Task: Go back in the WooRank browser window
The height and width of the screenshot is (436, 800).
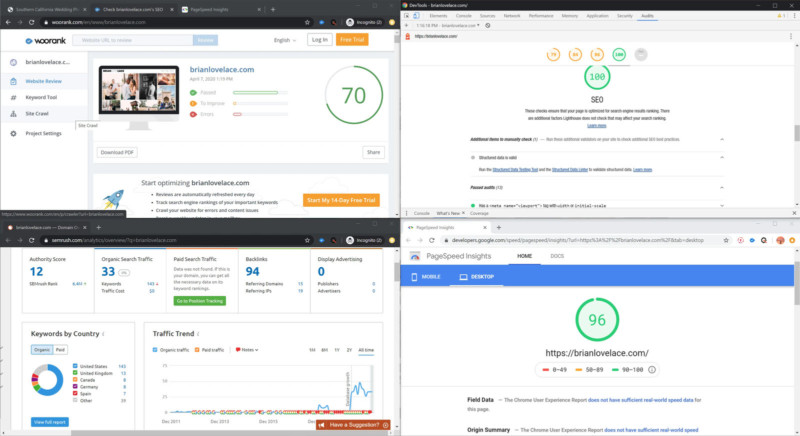Action: pos(8,22)
